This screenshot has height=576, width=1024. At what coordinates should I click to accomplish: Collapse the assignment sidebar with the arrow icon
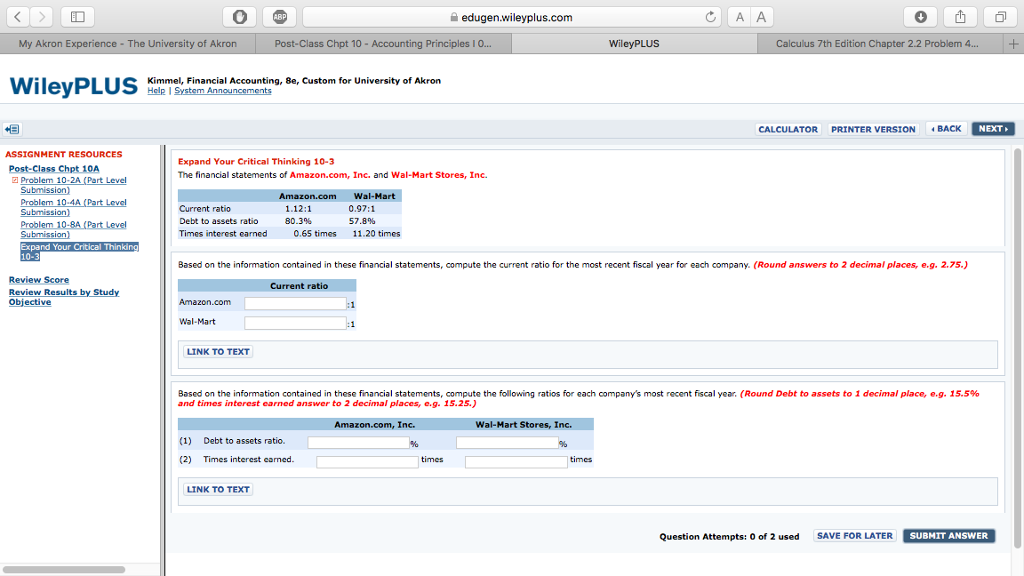pyautogui.click(x=11, y=129)
